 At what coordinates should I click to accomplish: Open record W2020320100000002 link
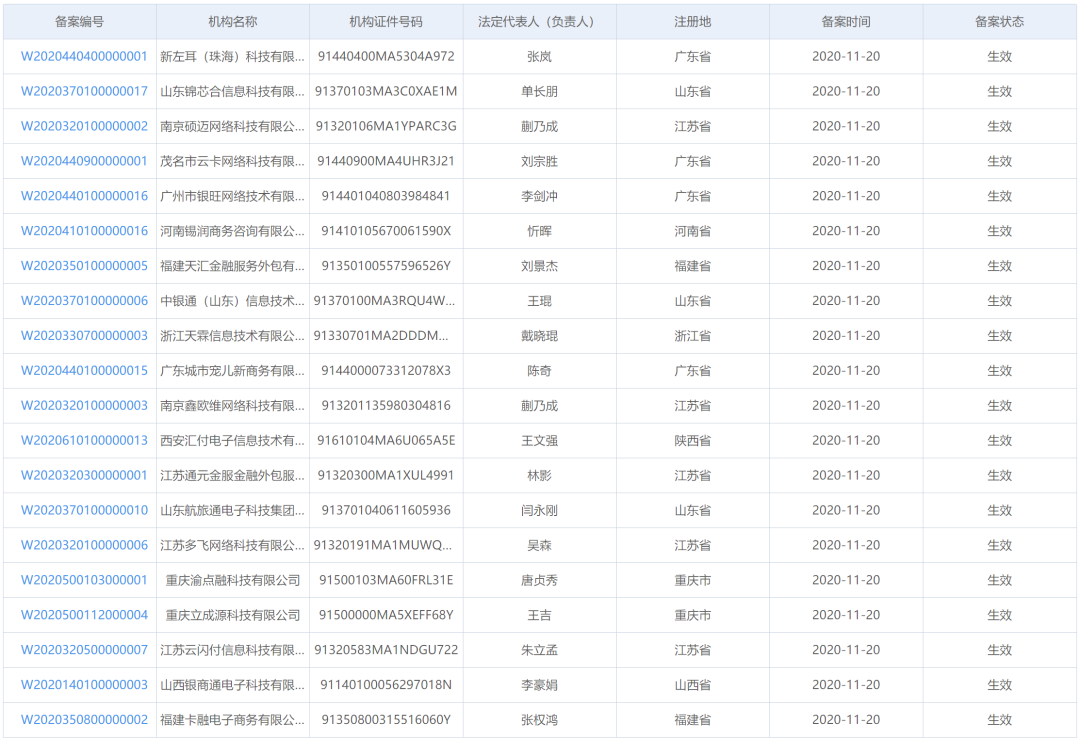84,126
